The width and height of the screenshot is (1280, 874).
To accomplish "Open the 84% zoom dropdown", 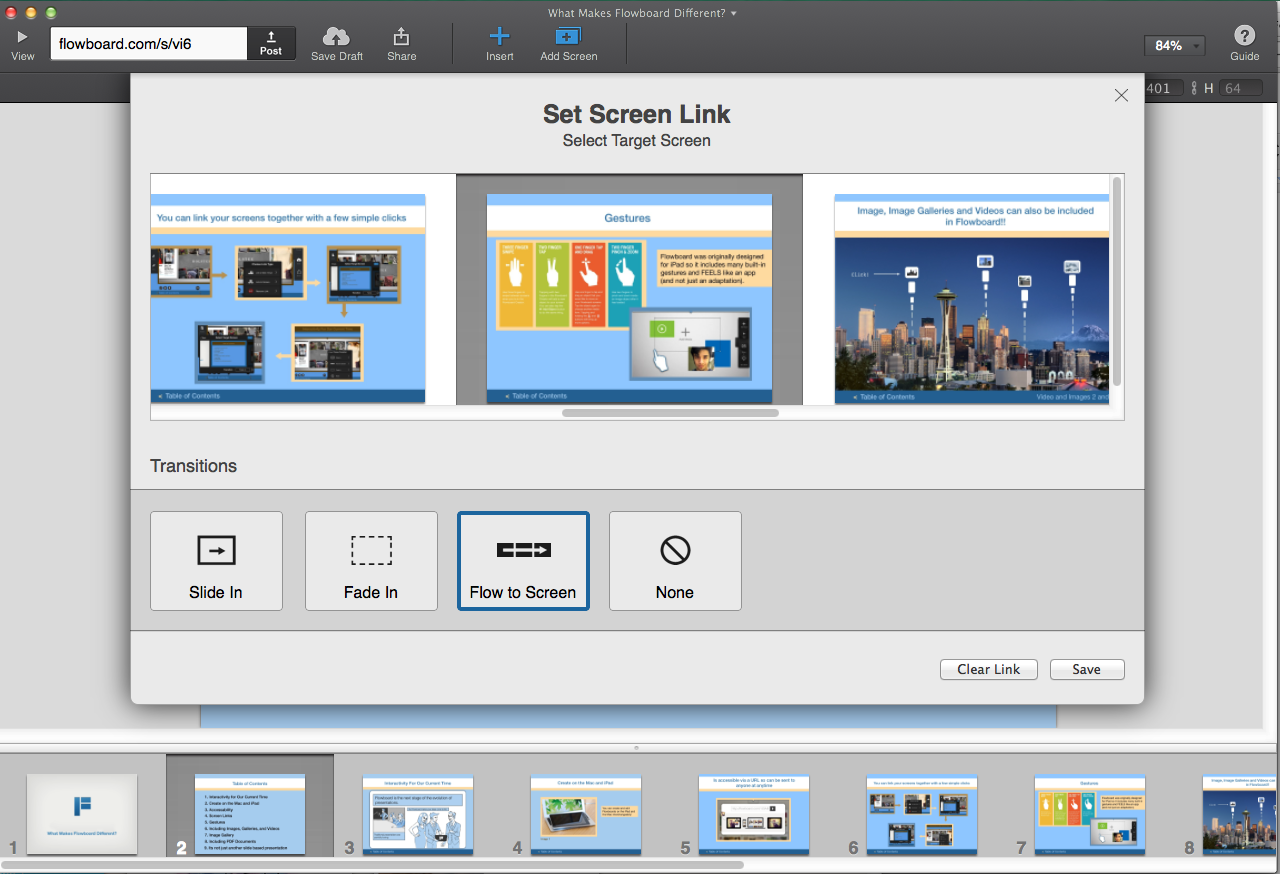I will point(1174,46).
